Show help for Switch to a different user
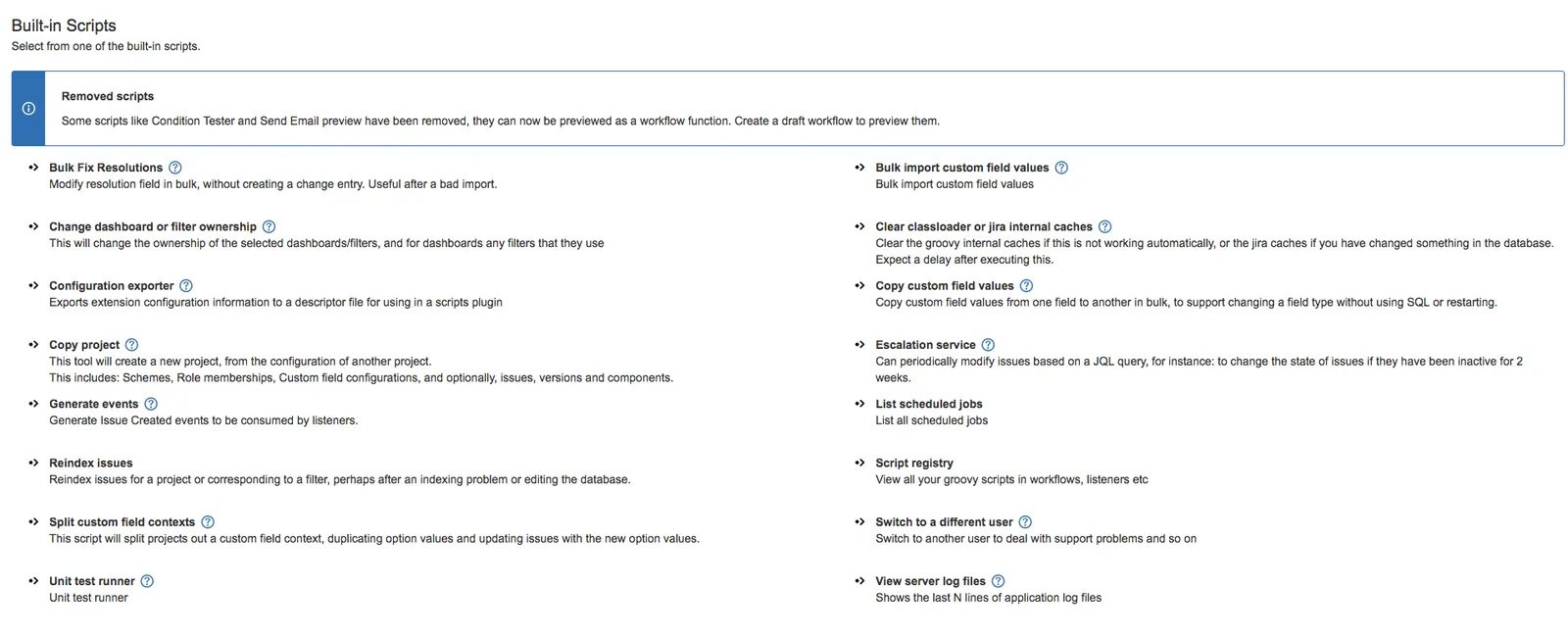Image resolution: width=1568 pixels, height=637 pixels. [1025, 522]
